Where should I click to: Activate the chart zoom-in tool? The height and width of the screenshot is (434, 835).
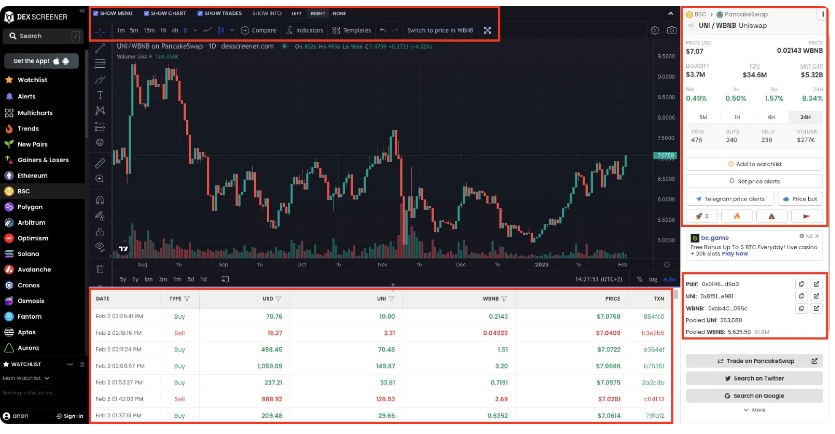tap(100, 179)
